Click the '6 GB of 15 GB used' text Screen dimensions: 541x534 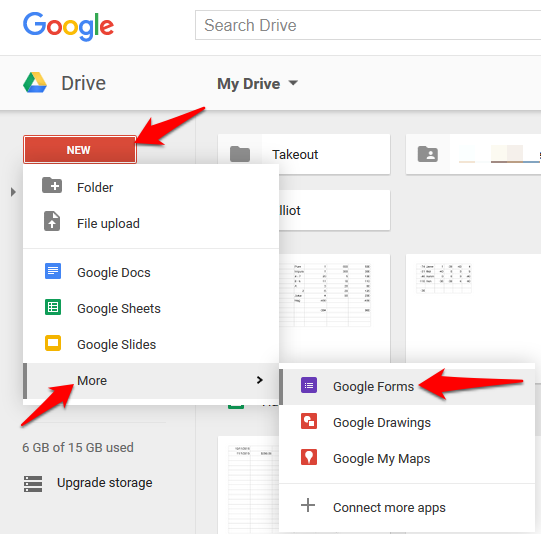click(78, 447)
